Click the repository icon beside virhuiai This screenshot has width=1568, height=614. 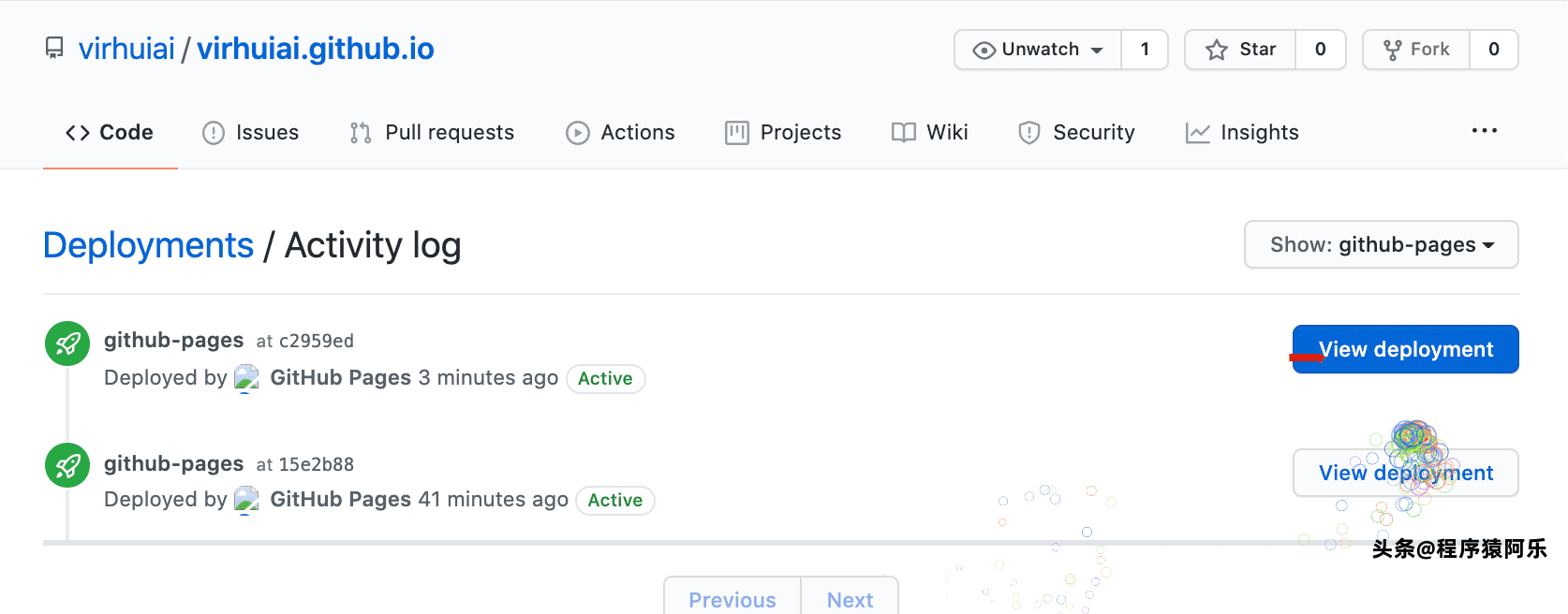pos(55,49)
